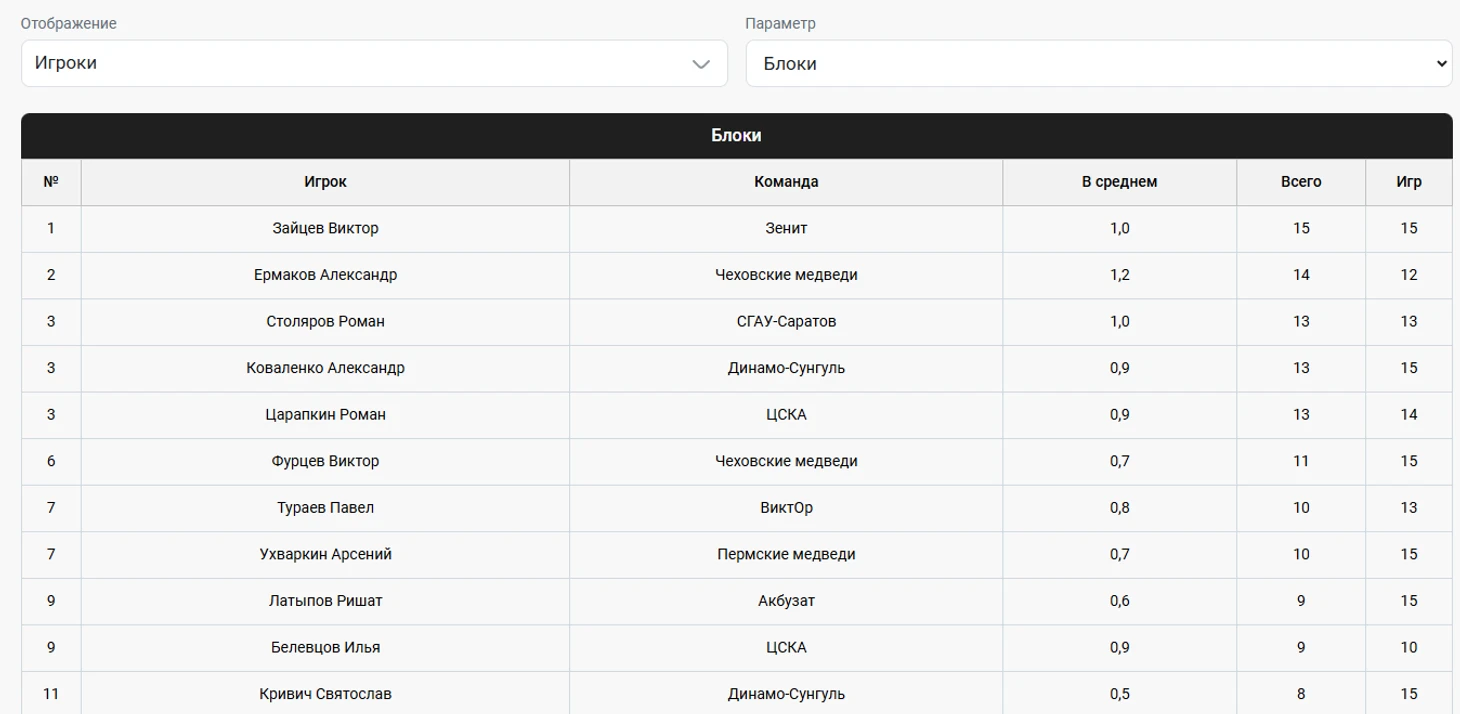The height and width of the screenshot is (714, 1460).
Task: Select player Царапкин Роман
Action: [x=326, y=415]
